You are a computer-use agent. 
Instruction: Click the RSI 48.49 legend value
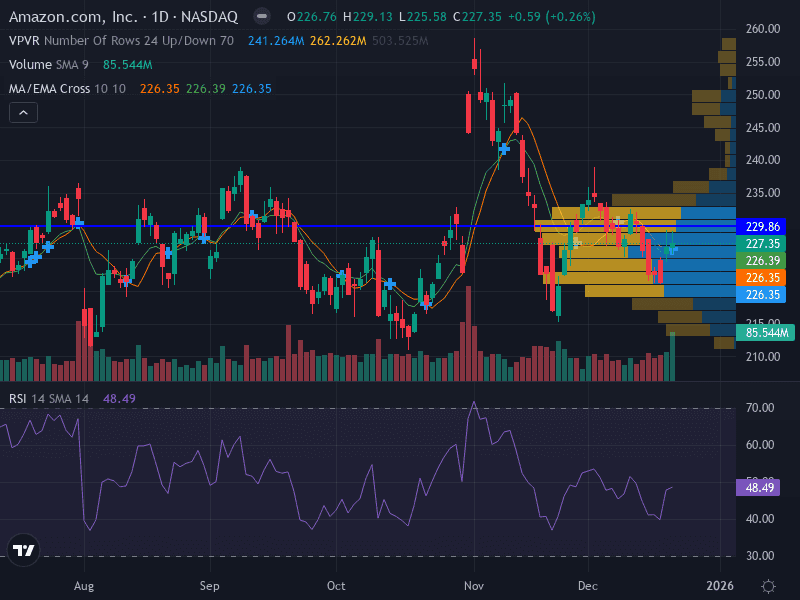tap(119, 398)
